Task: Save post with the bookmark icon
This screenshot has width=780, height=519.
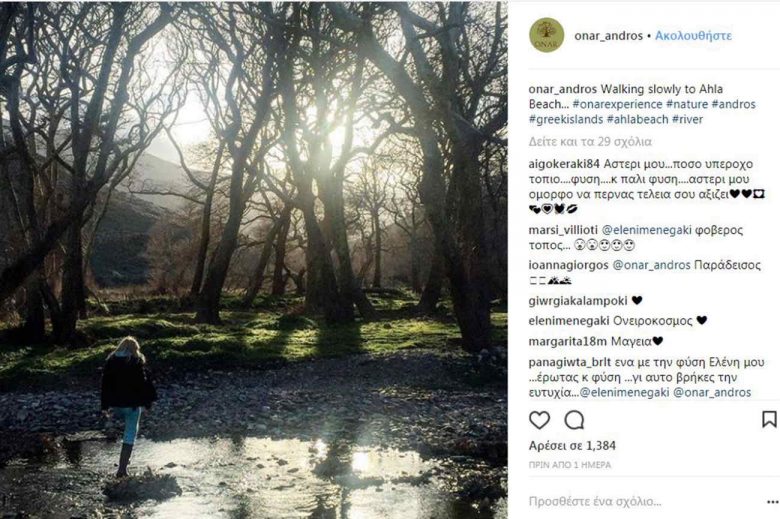Action: tap(768, 420)
